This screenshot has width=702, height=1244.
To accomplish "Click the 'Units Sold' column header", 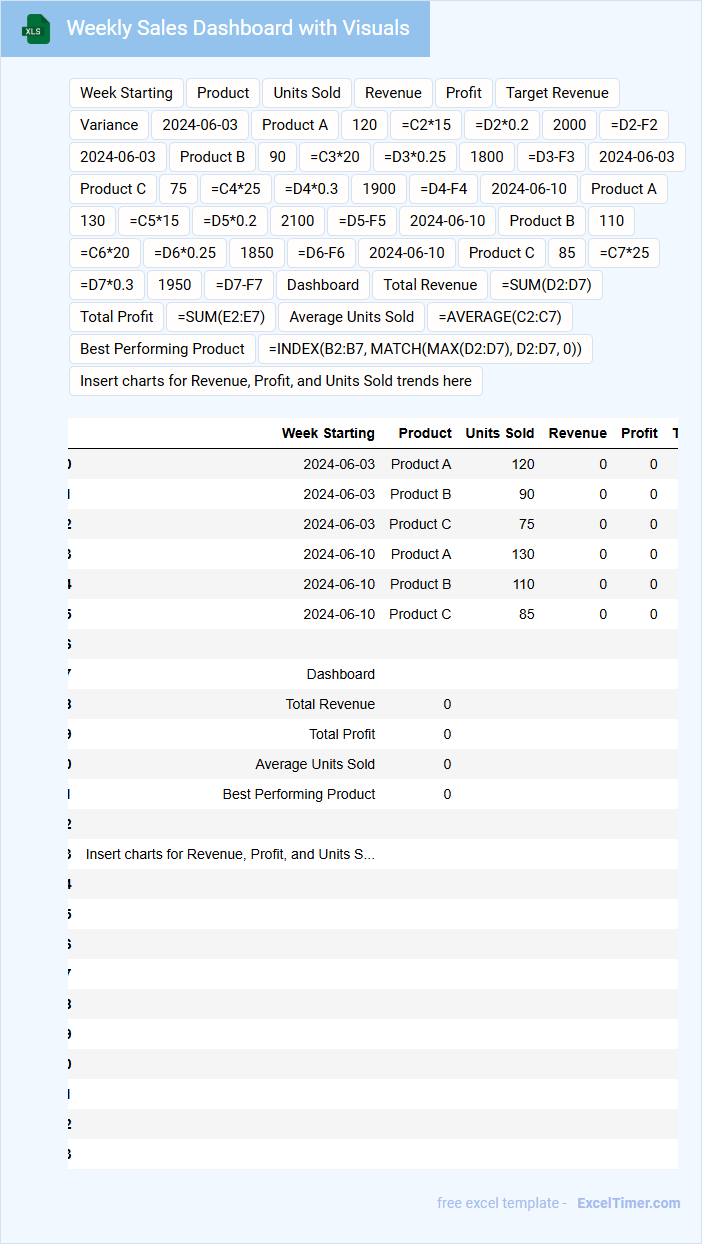I will pyautogui.click(x=500, y=433).
